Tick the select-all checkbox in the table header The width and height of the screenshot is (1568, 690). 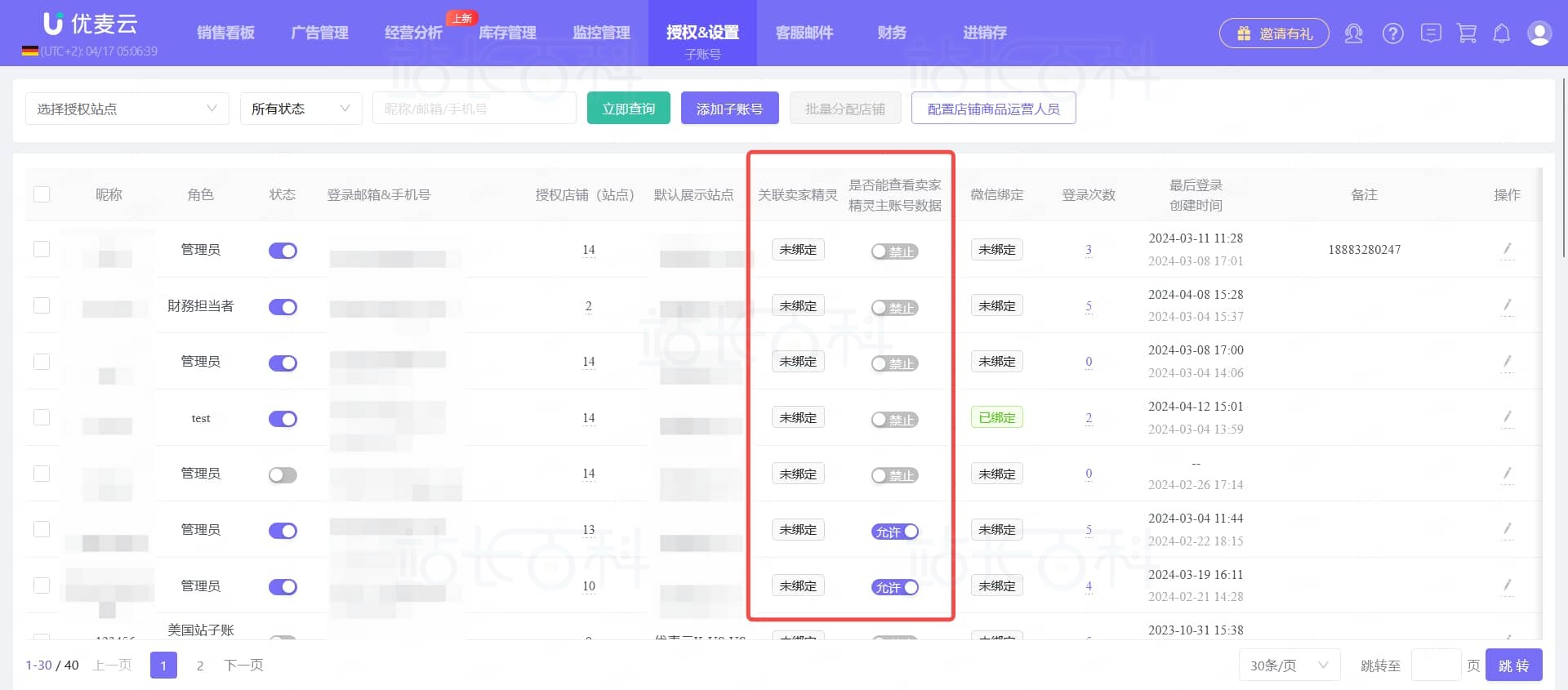pos(42,194)
